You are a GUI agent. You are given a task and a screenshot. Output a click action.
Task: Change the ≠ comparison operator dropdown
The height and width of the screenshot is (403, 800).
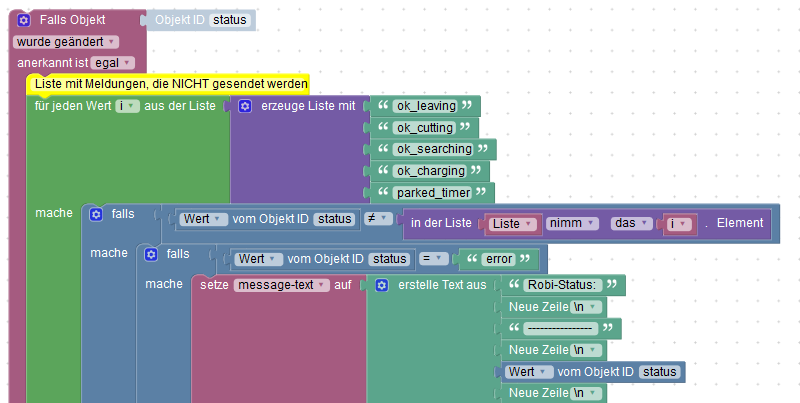click(378, 218)
